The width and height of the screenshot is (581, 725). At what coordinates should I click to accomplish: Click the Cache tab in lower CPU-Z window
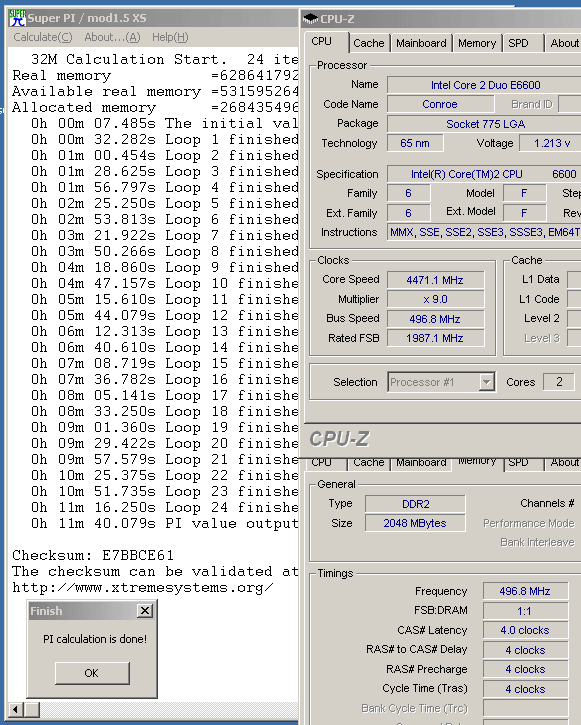(369, 463)
